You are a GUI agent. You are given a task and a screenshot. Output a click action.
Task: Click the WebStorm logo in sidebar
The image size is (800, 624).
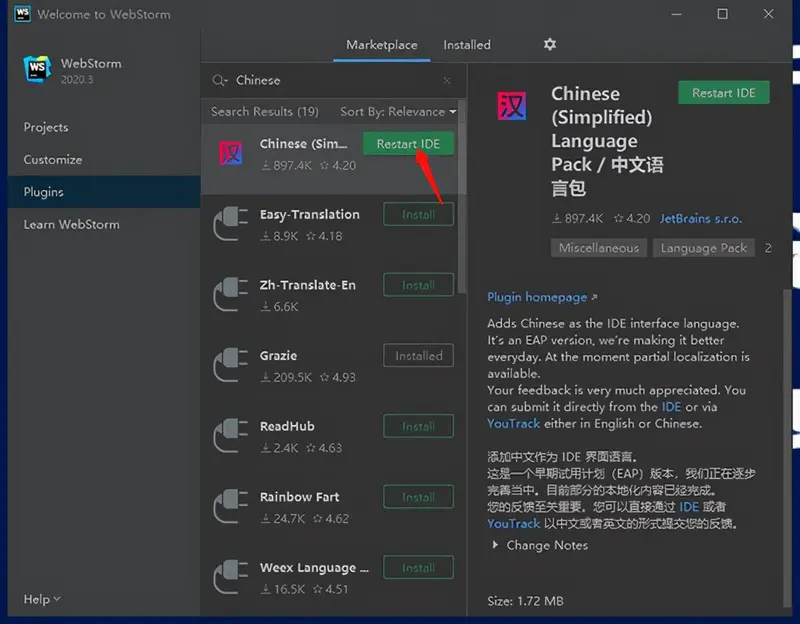pos(37,69)
